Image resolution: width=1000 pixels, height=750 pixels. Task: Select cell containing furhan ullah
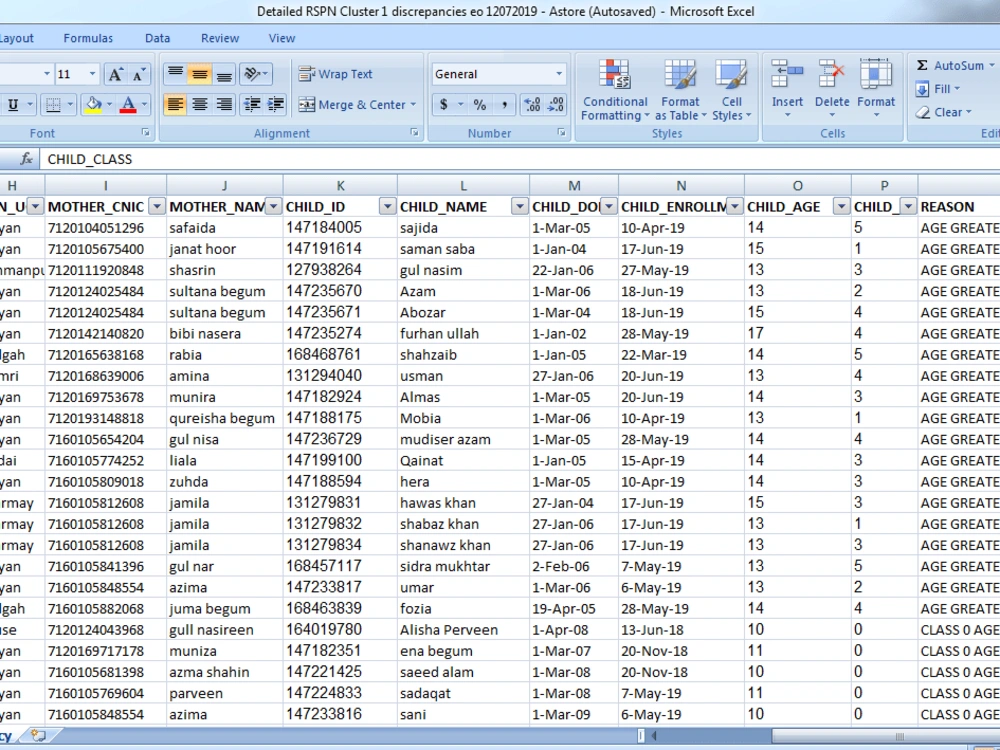coord(464,334)
